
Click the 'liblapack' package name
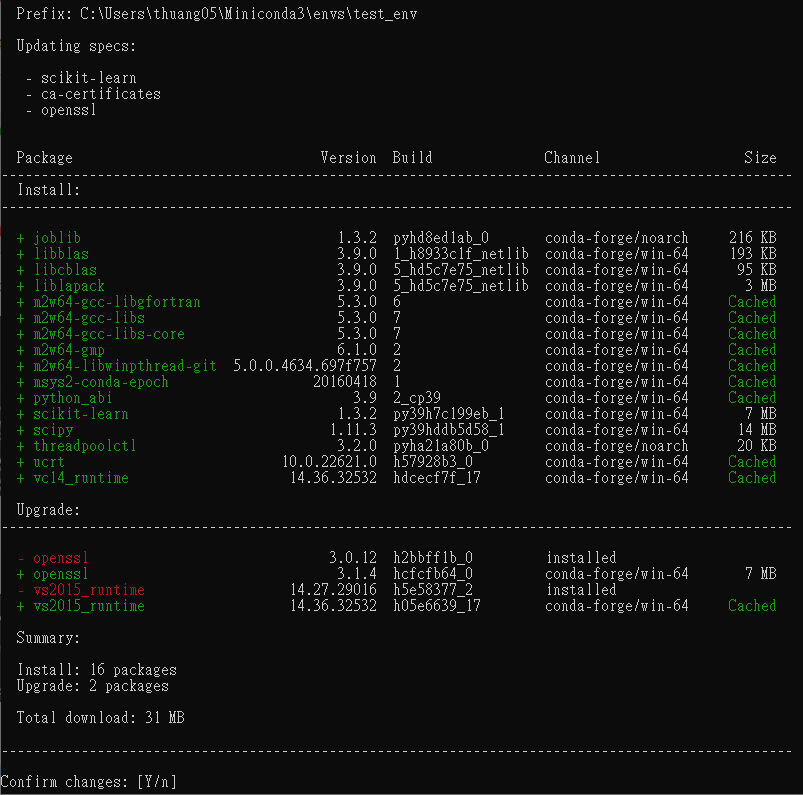click(x=70, y=286)
